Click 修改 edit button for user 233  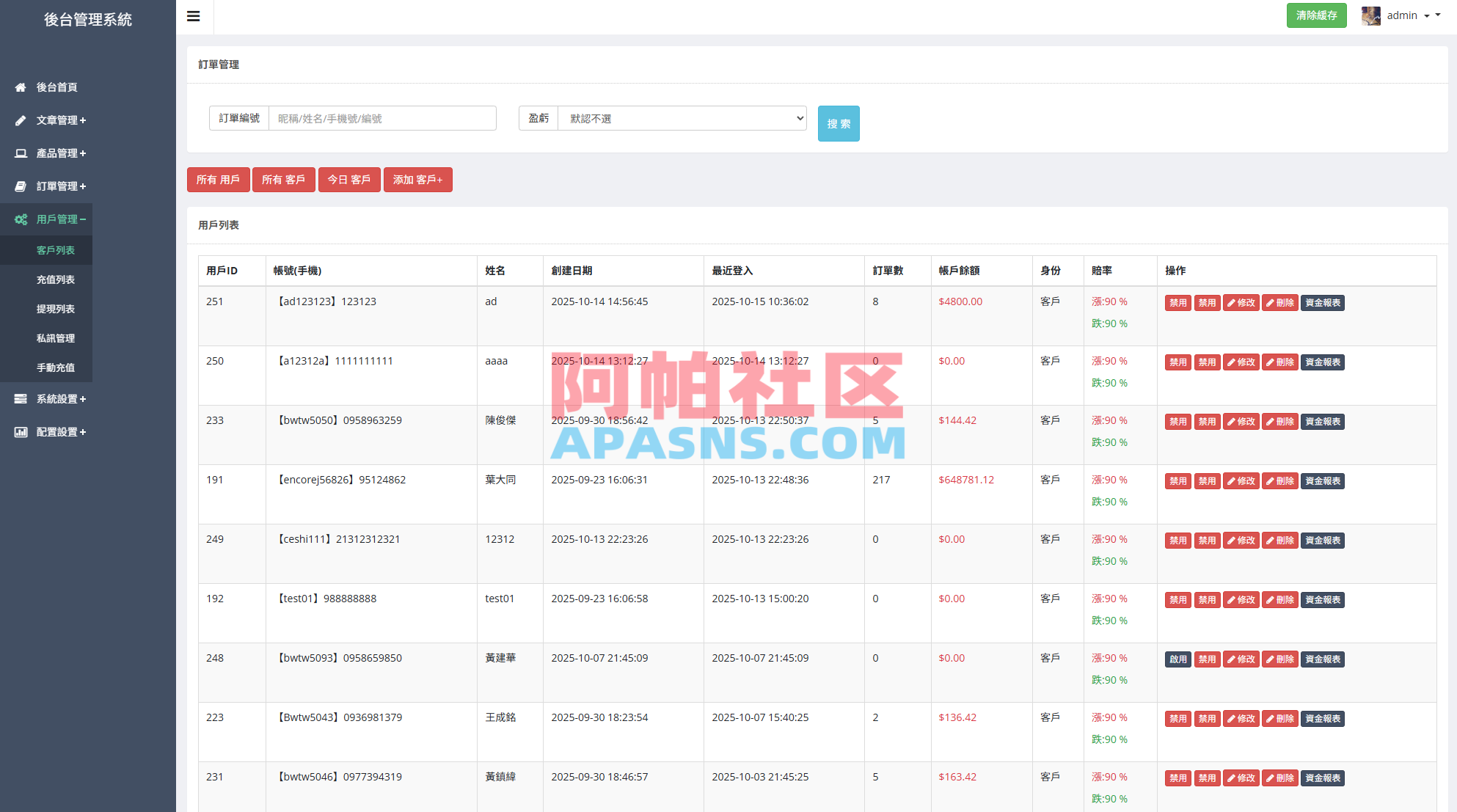1241,422
